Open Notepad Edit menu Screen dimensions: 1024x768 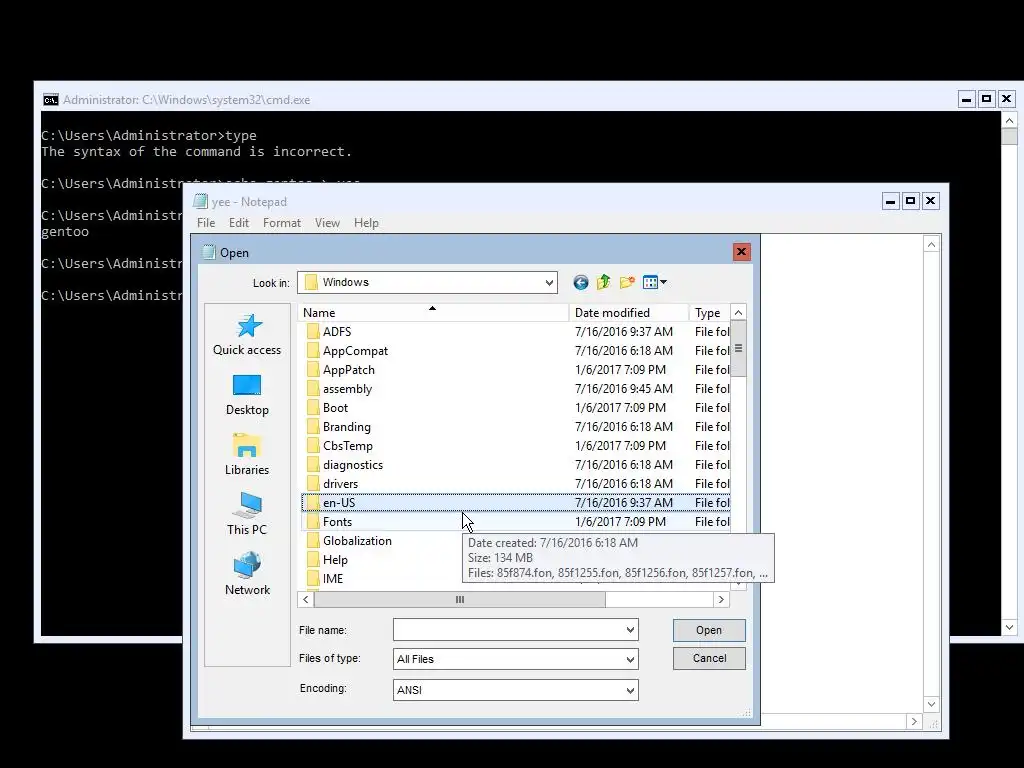(x=239, y=223)
